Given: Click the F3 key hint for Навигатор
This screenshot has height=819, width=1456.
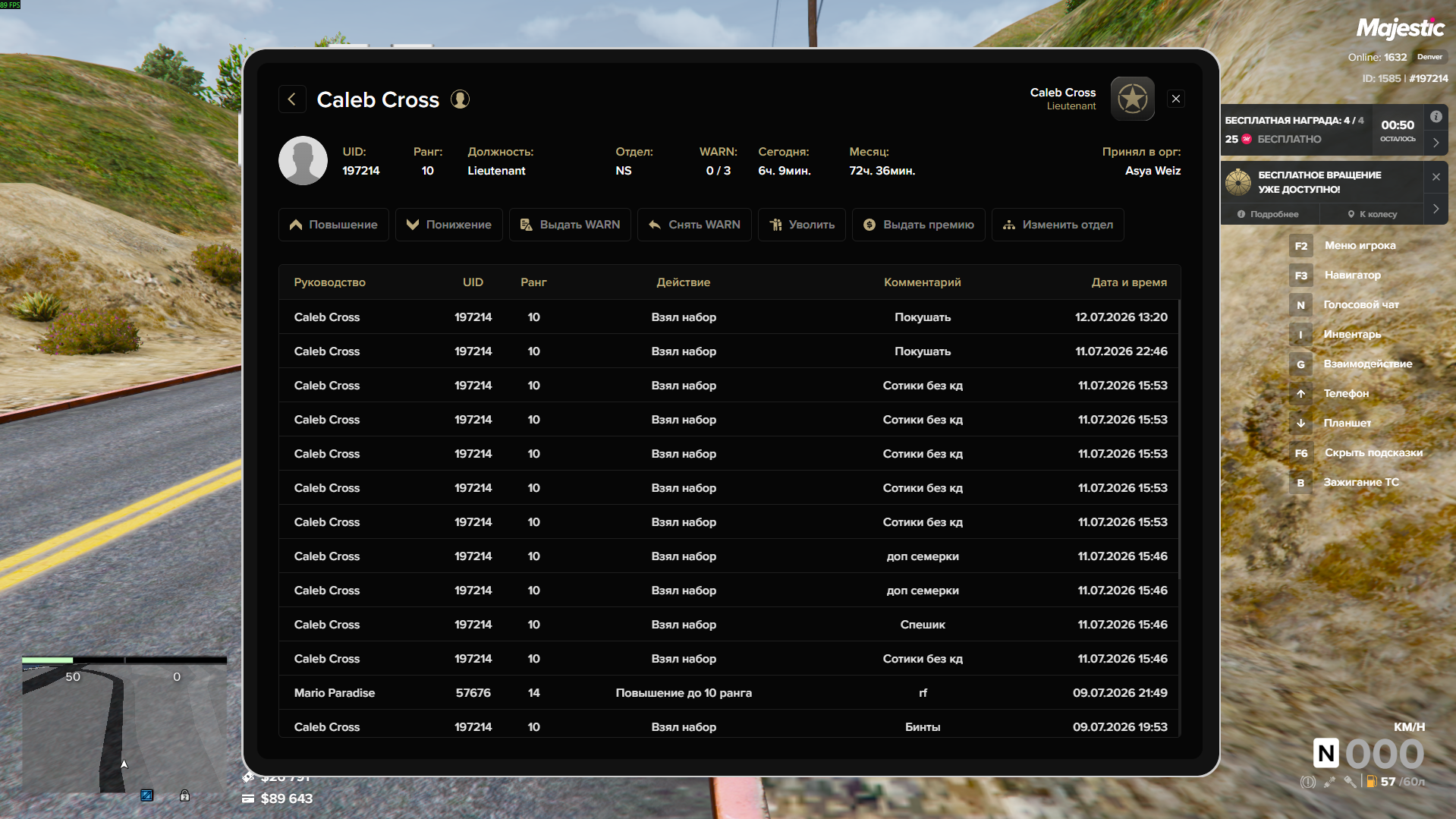Looking at the screenshot, I should (x=1301, y=276).
